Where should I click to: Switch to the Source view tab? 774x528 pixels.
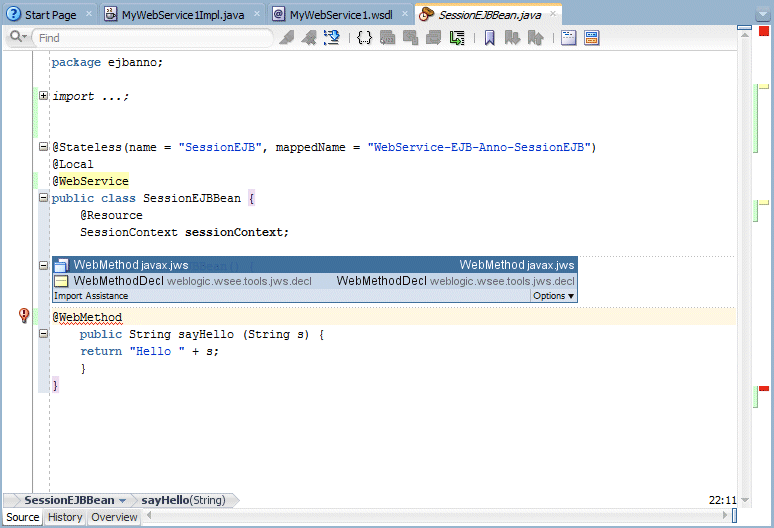(22, 517)
